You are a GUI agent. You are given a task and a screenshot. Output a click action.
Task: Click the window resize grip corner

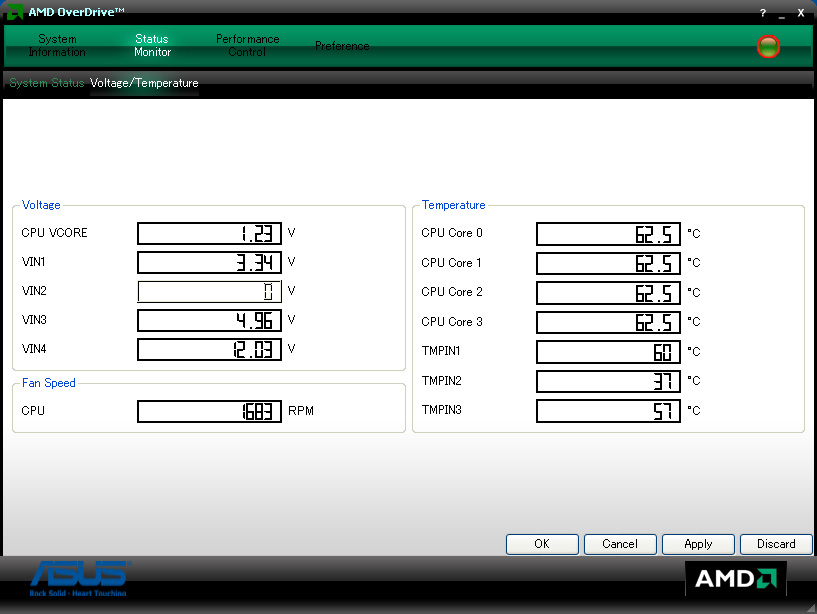pyautogui.click(x=811, y=608)
